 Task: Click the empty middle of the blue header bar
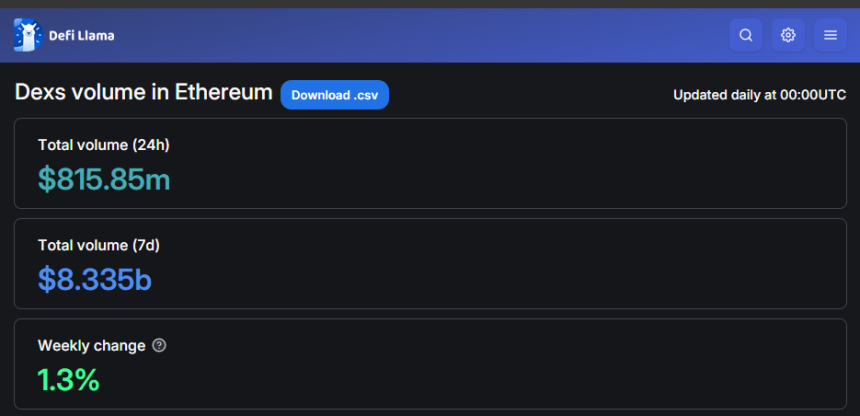point(420,35)
